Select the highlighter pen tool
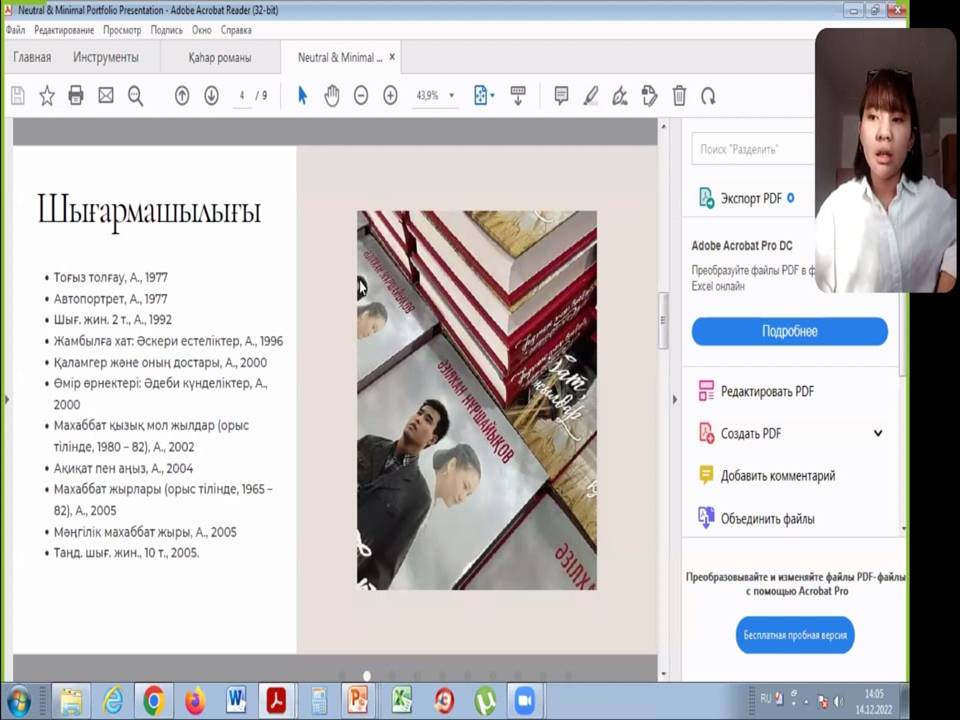 [x=591, y=96]
